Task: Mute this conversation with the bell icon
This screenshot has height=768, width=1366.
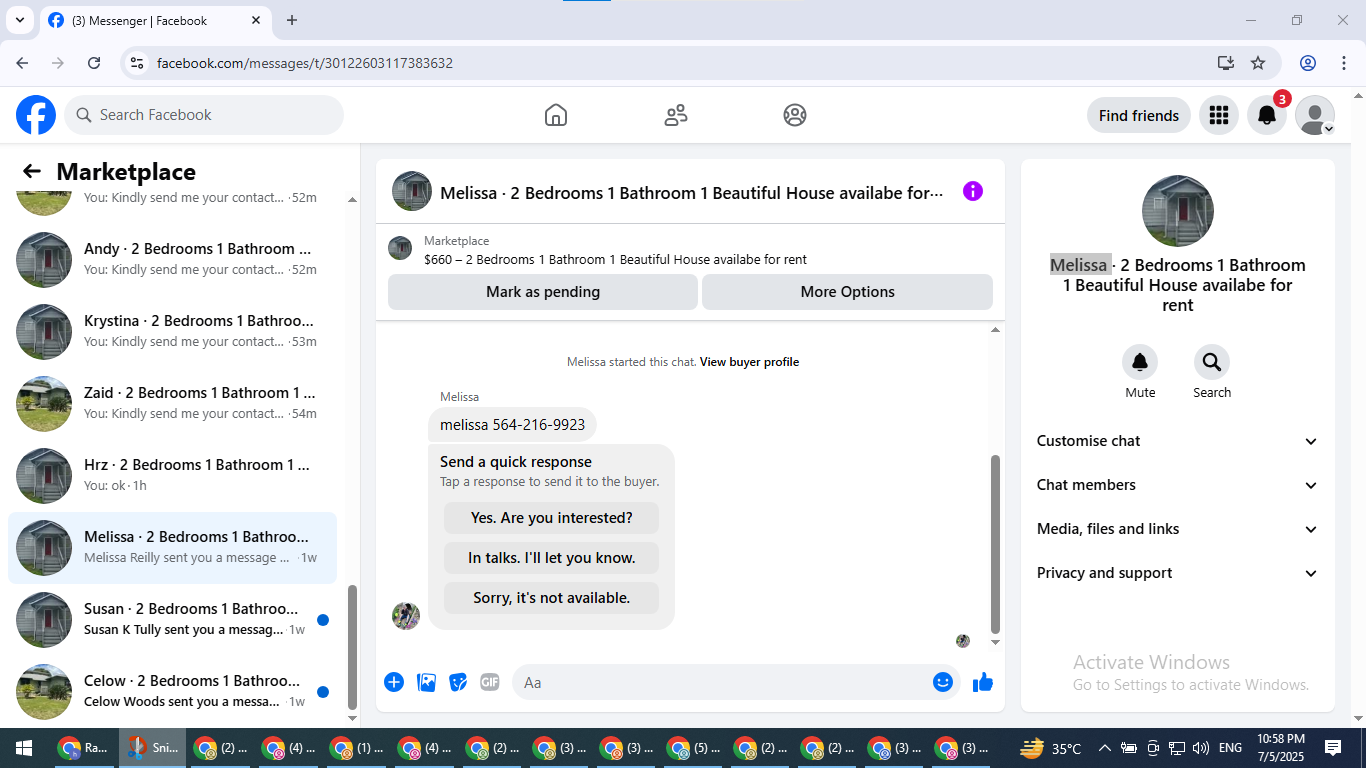Action: pyautogui.click(x=1140, y=362)
